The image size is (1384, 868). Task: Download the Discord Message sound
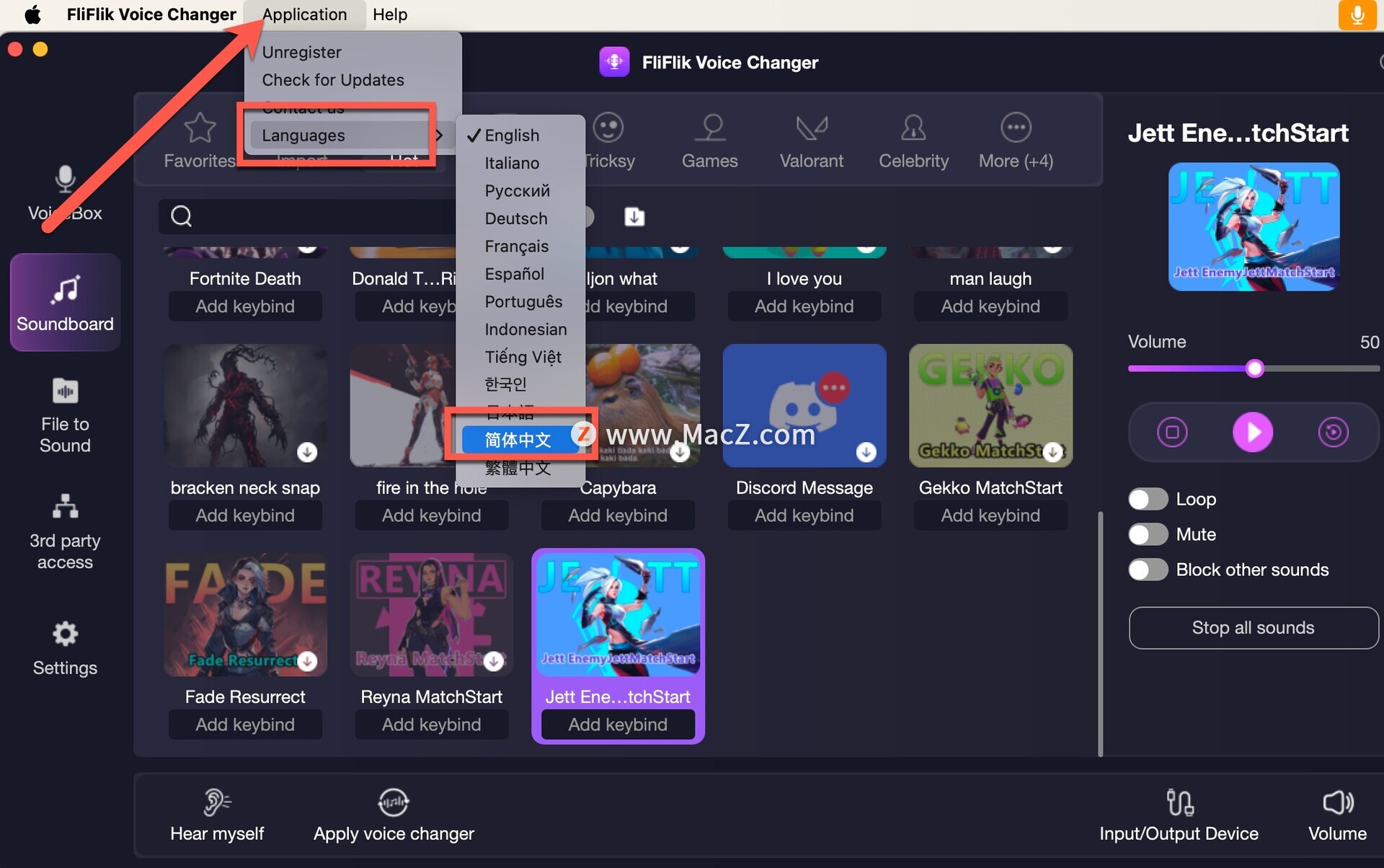(866, 452)
